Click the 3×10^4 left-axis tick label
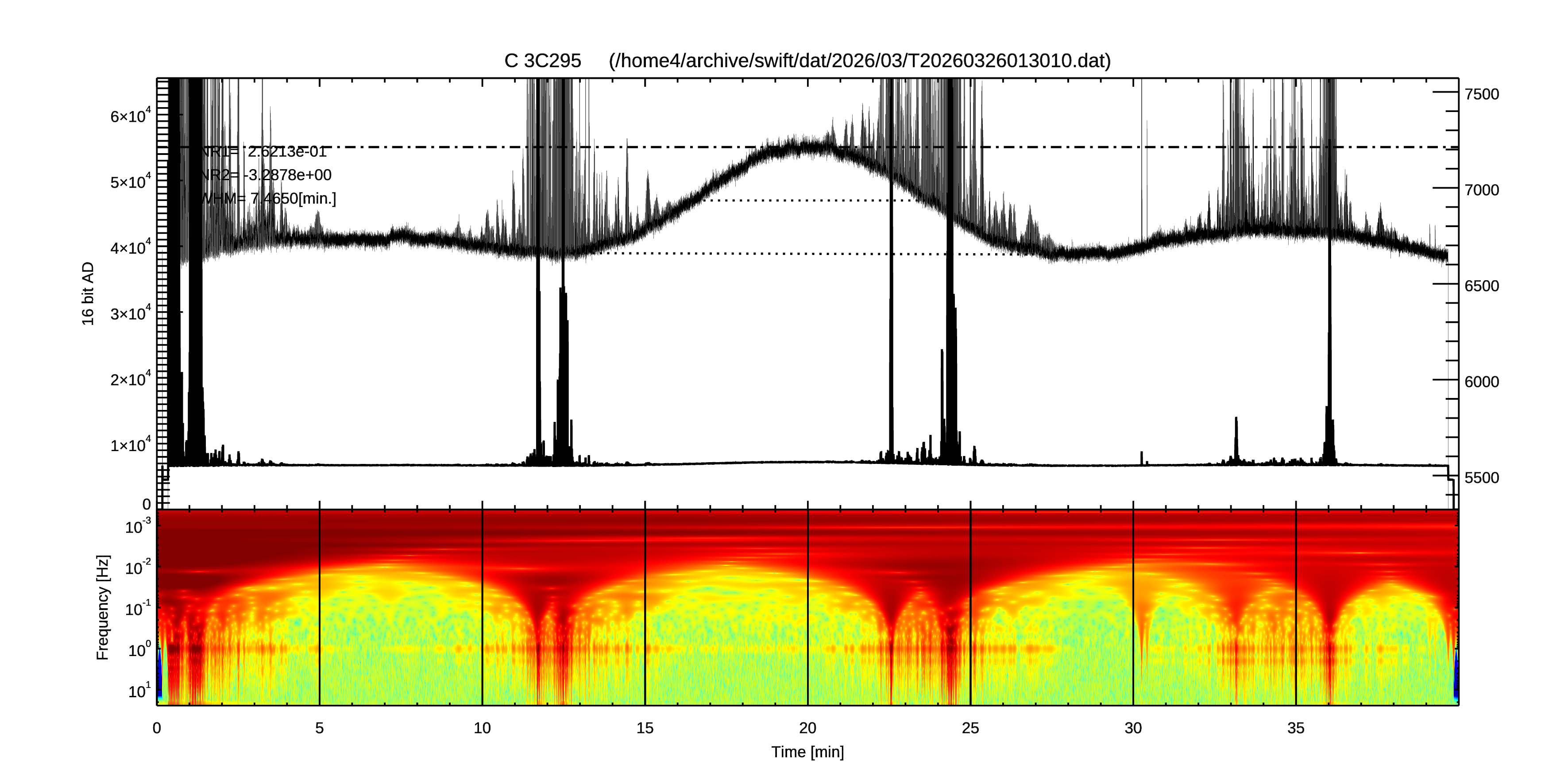1568x784 pixels. click(x=130, y=313)
